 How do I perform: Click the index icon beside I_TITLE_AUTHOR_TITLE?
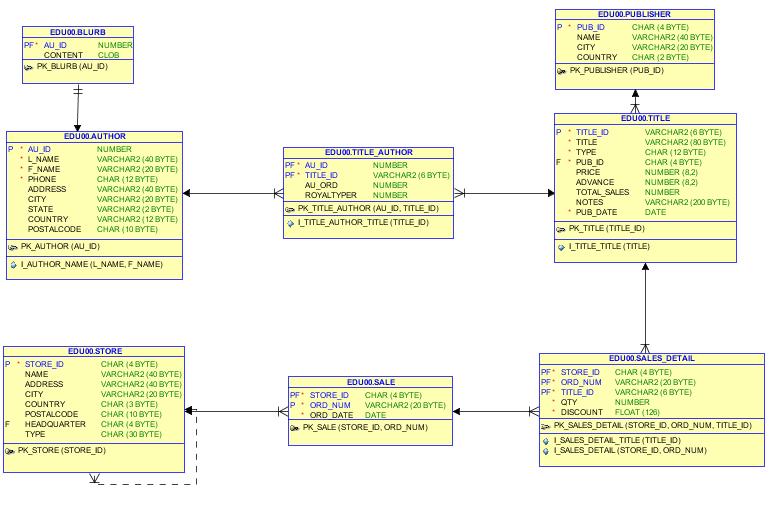(291, 223)
